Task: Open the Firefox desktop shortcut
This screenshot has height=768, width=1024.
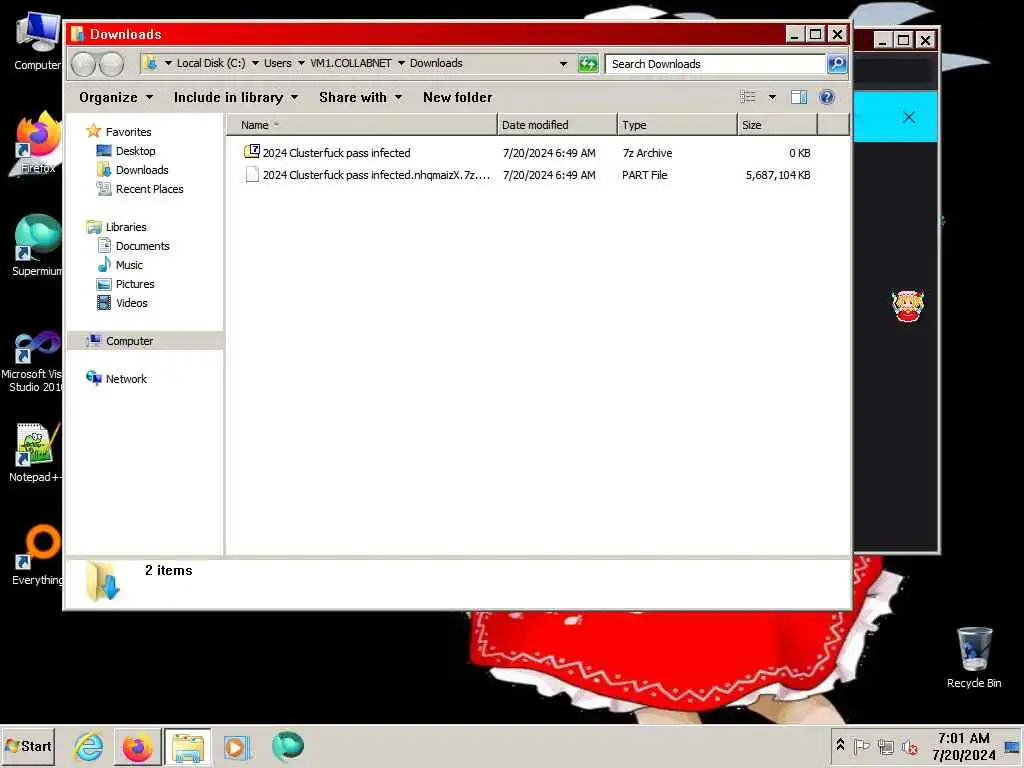Action: click(x=37, y=144)
